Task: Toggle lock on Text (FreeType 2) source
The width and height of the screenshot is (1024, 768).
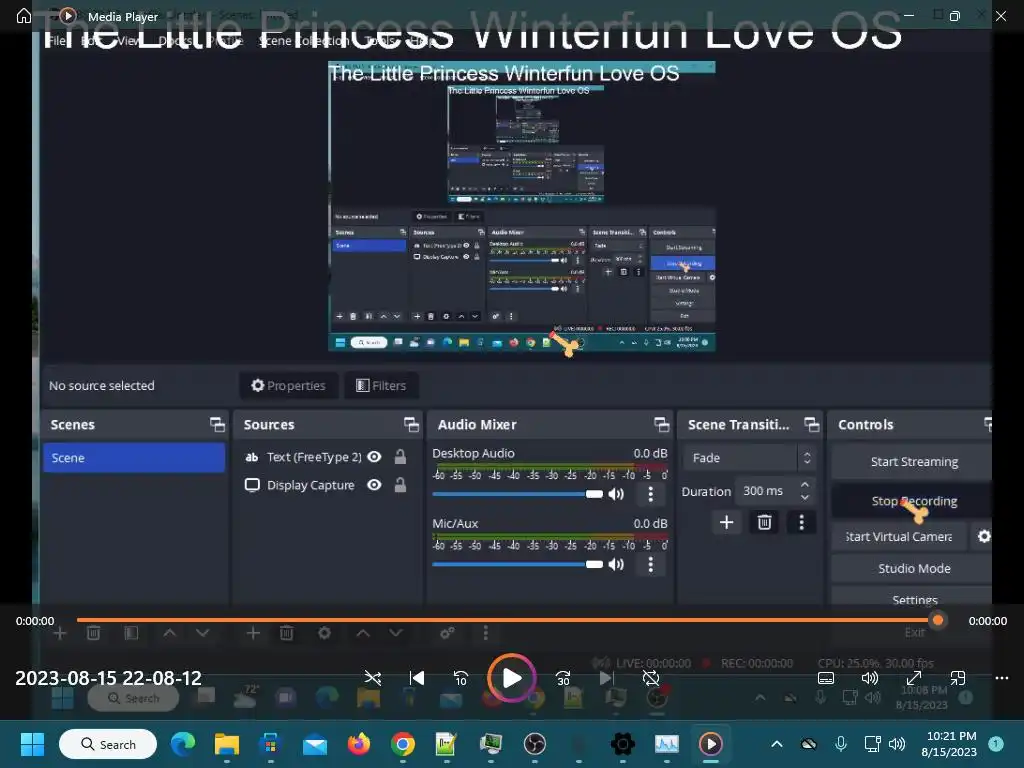Action: [400, 457]
